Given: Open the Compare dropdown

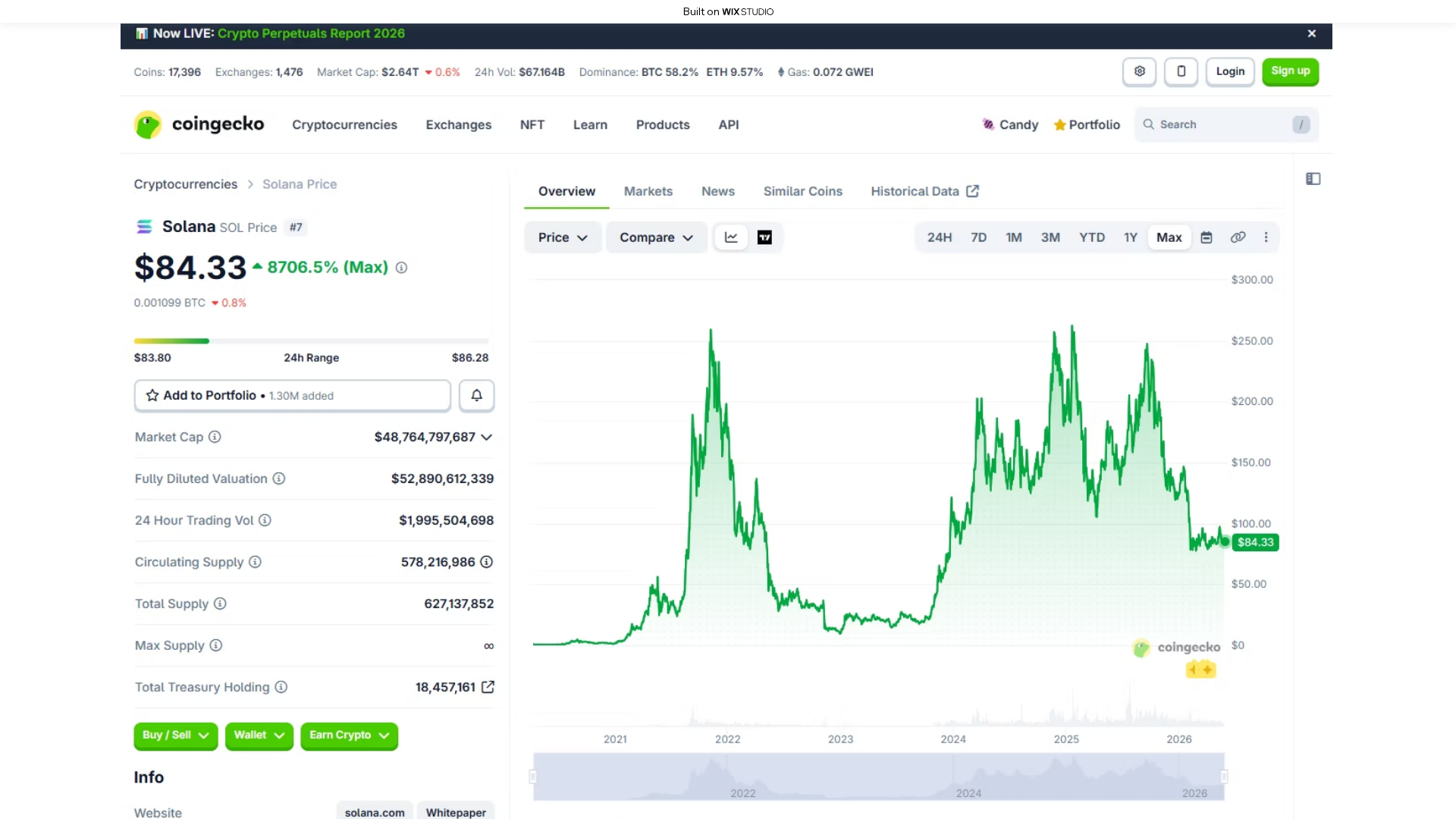Looking at the screenshot, I should click(656, 237).
